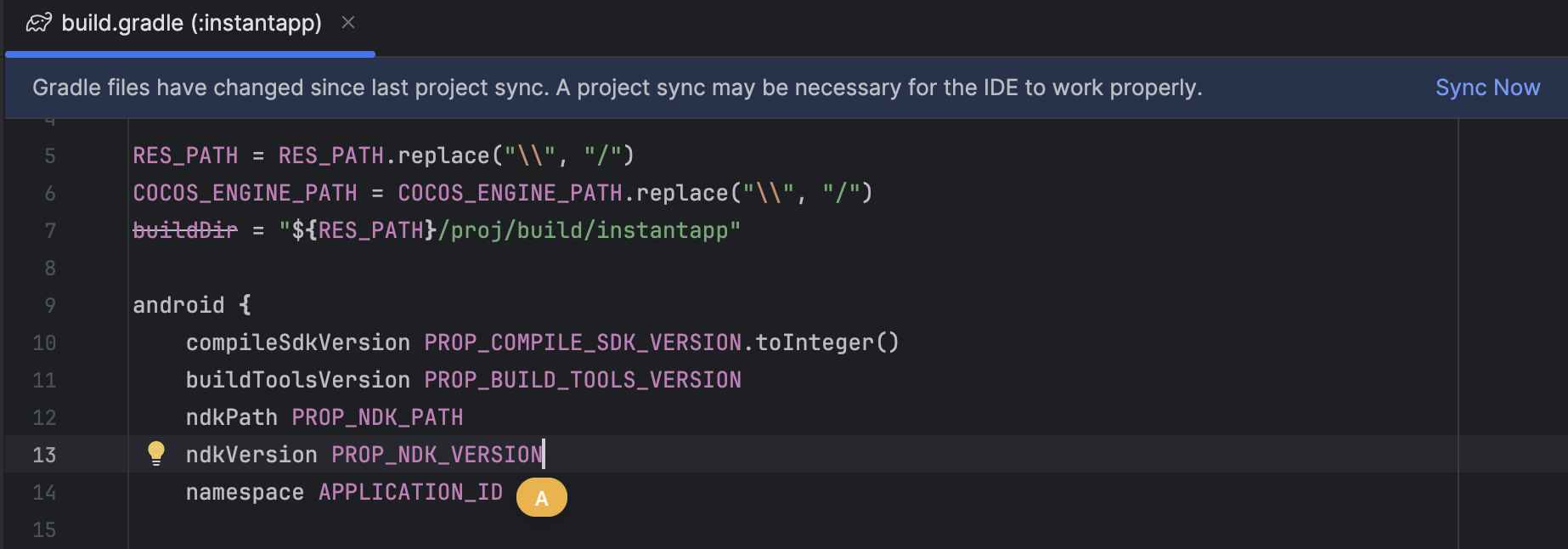This screenshot has width=1568, height=549.
Task: Click line number 5 in gutter
Action: [50, 156]
